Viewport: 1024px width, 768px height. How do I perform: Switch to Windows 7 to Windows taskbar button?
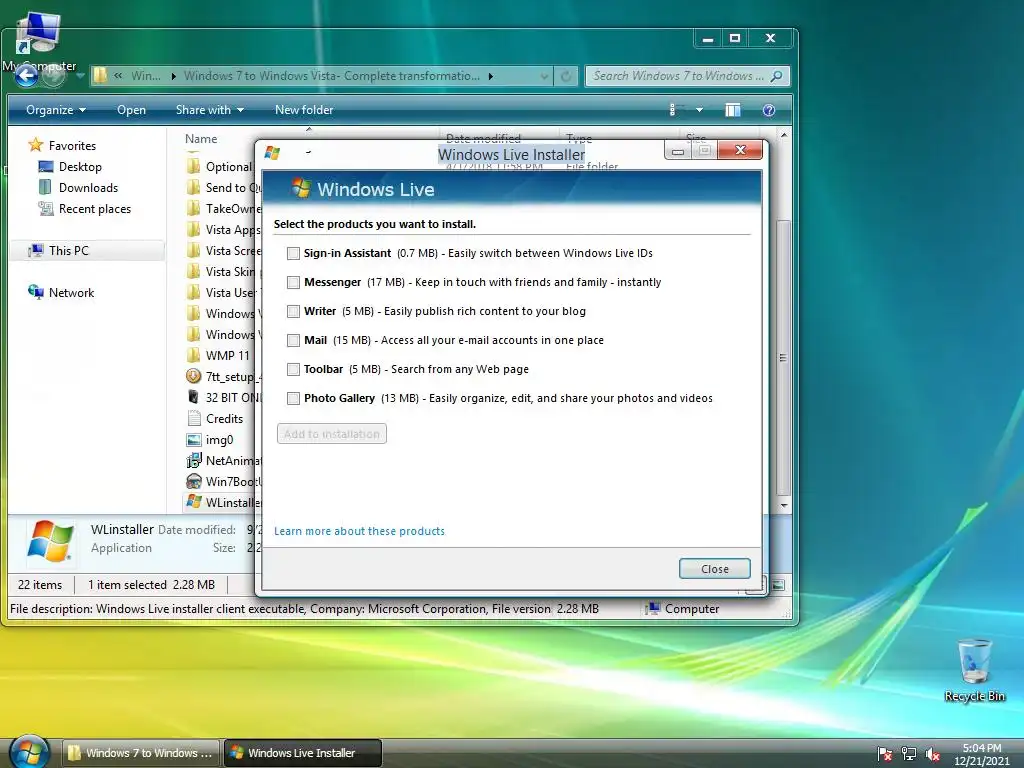(x=140, y=753)
